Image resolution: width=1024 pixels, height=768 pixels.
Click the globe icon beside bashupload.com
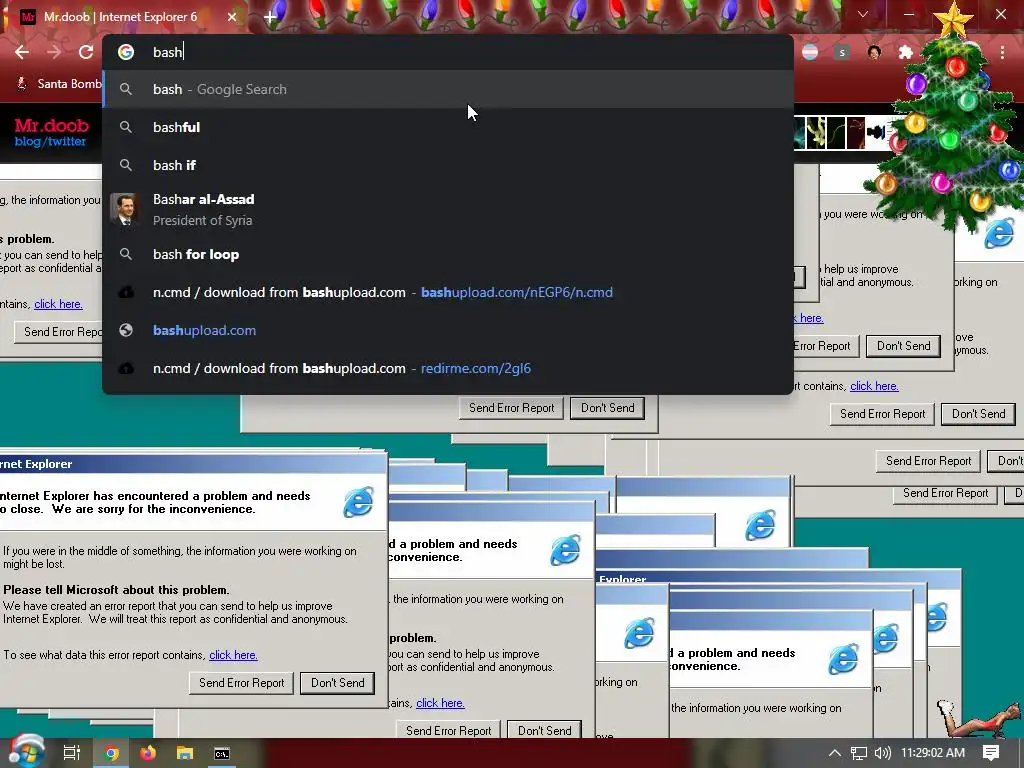coord(126,330)
